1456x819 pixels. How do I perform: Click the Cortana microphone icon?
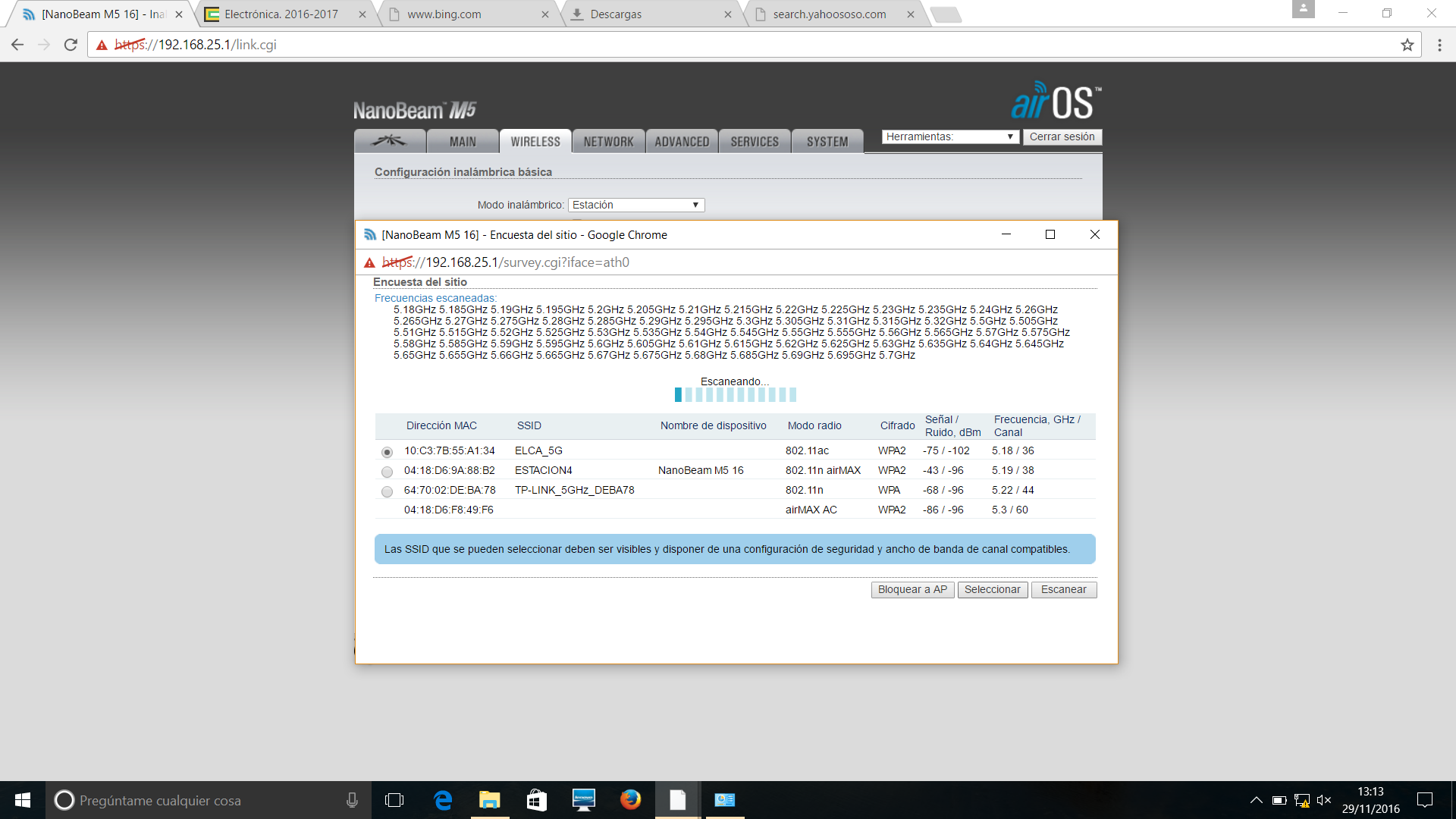click(x=352, y=800)
